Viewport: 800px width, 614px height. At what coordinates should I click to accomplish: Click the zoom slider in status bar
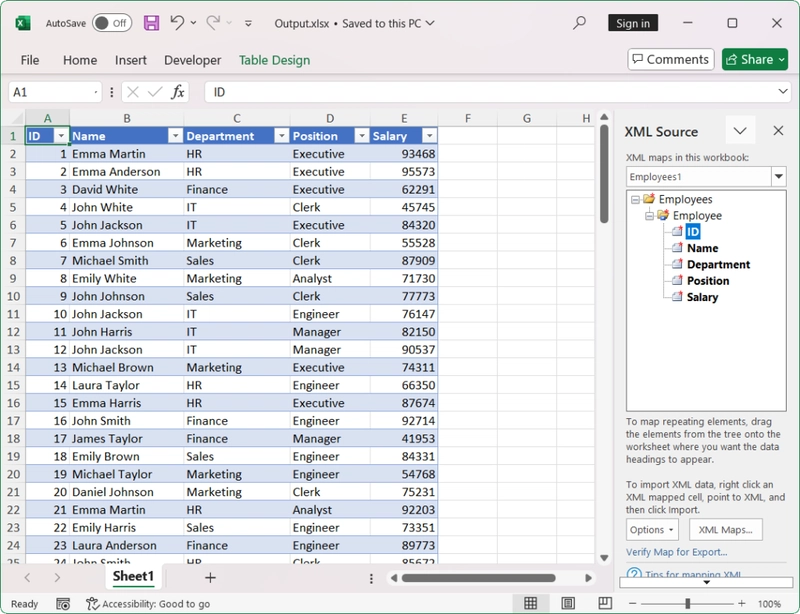(687, 604)
